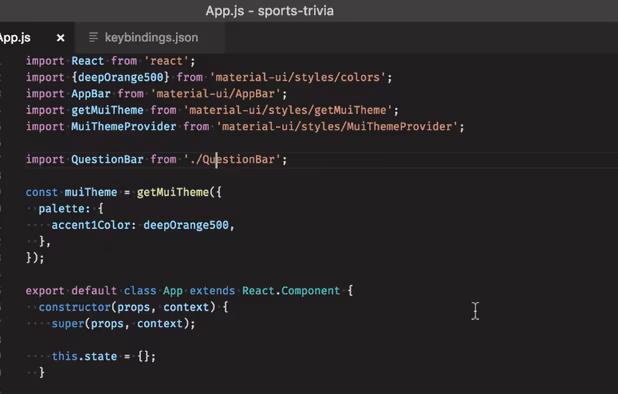
Task: Click the keybindings.json tab file icon
Action: coord(93,37)
